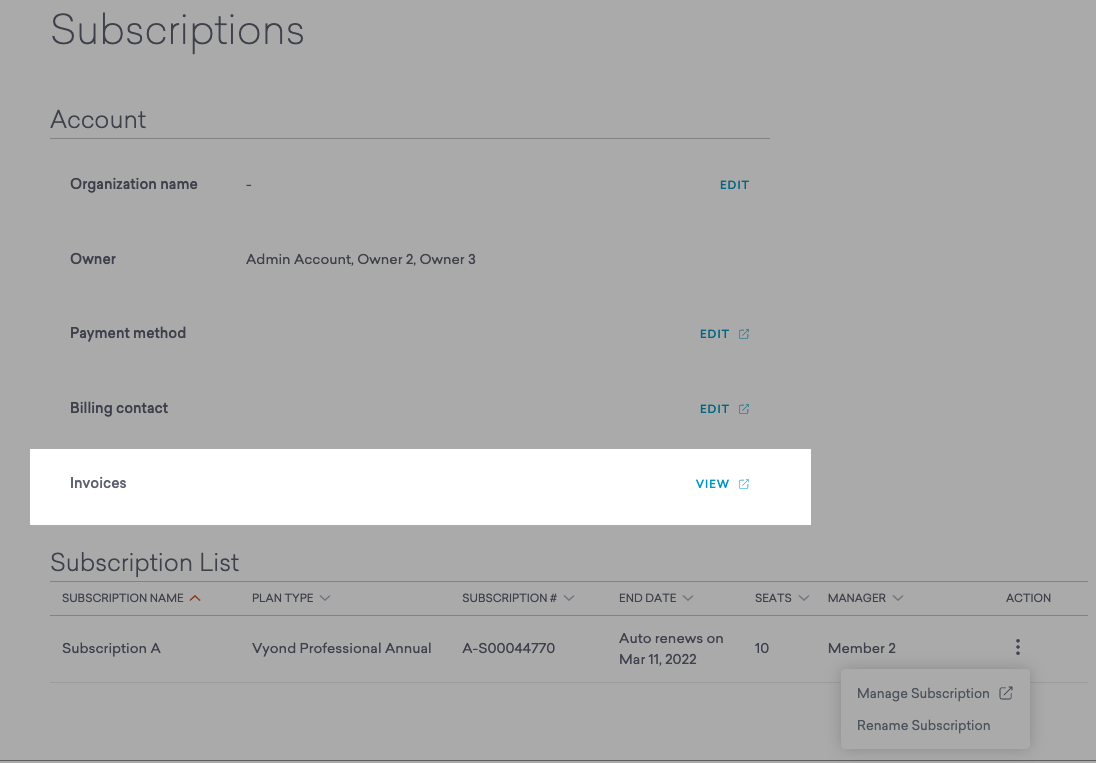
Task: Expand the Seats column chevron
Action: (803, 598)
